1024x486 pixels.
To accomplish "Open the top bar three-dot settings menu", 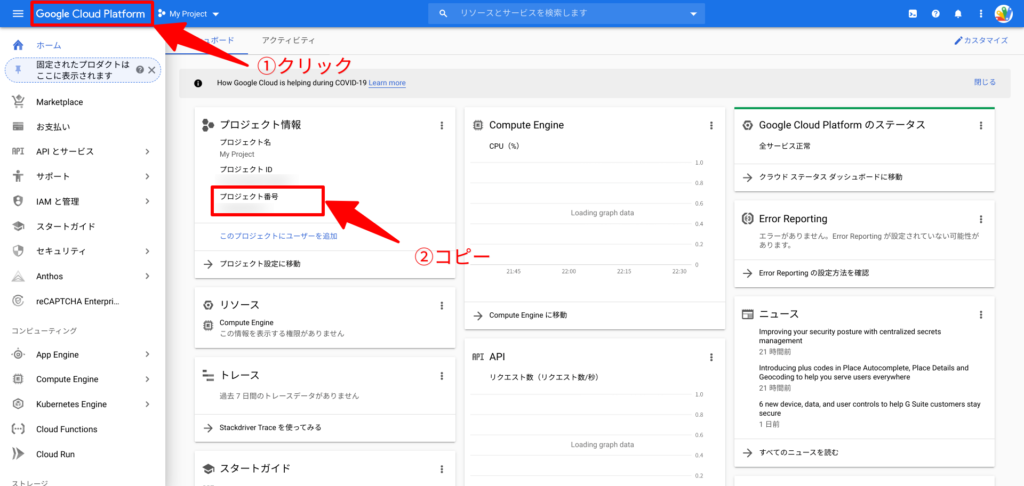I will tap(980, 13).
